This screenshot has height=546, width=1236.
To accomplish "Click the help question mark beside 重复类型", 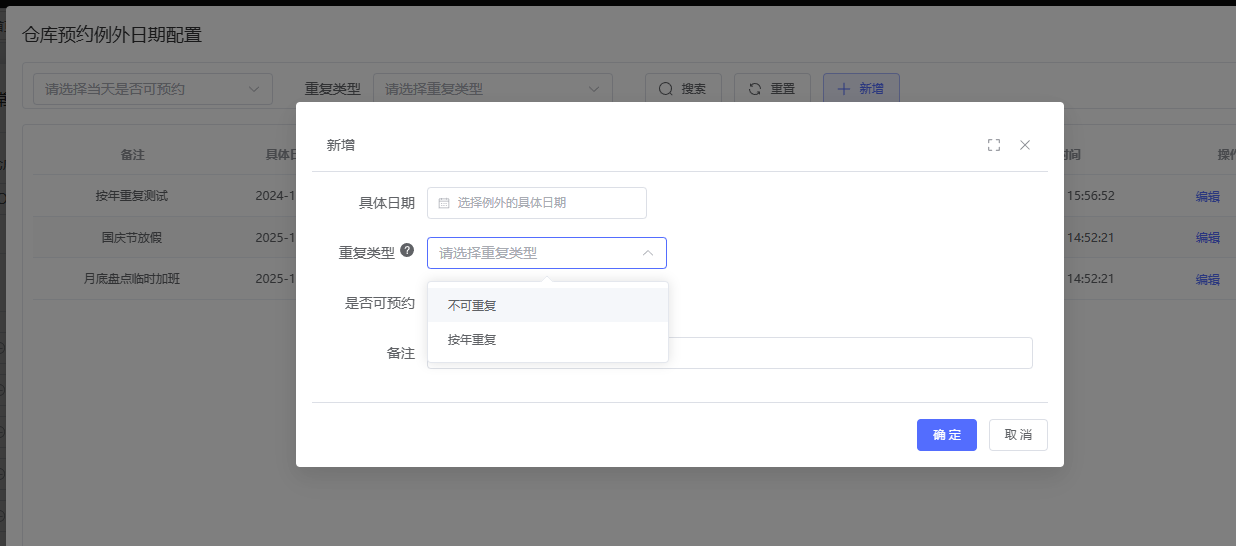I will pyautogui.click(x=407, y=251).
